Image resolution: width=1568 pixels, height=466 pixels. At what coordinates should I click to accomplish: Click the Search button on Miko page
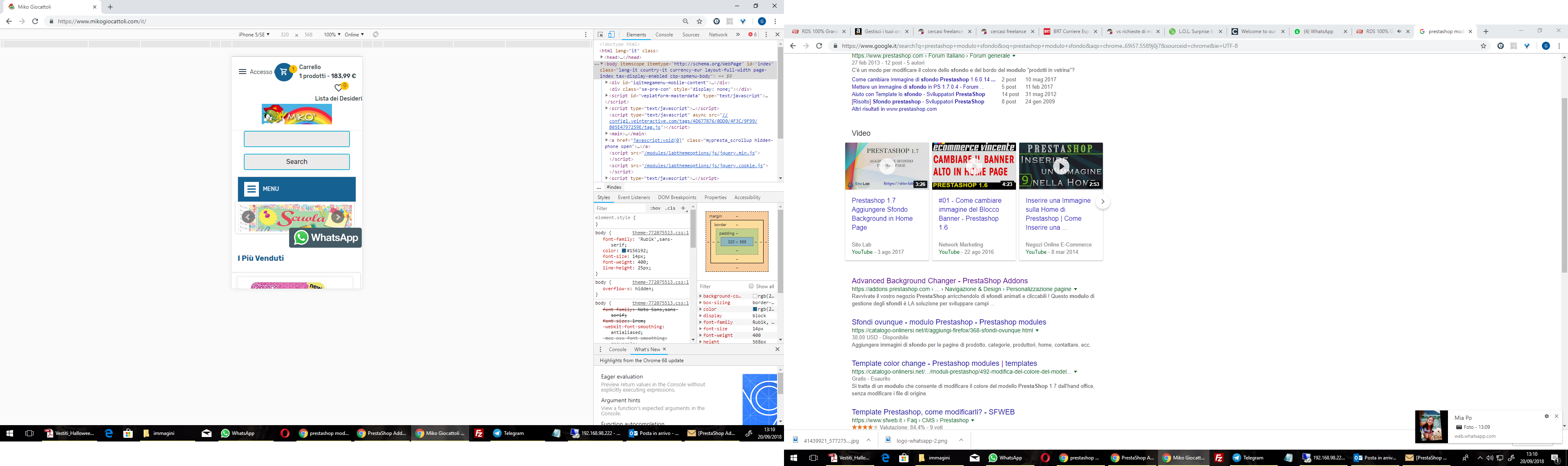[297, 161]
